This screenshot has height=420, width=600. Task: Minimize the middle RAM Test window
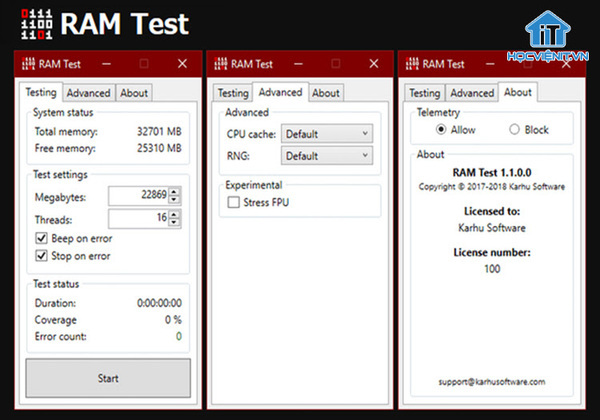point(298,64)
